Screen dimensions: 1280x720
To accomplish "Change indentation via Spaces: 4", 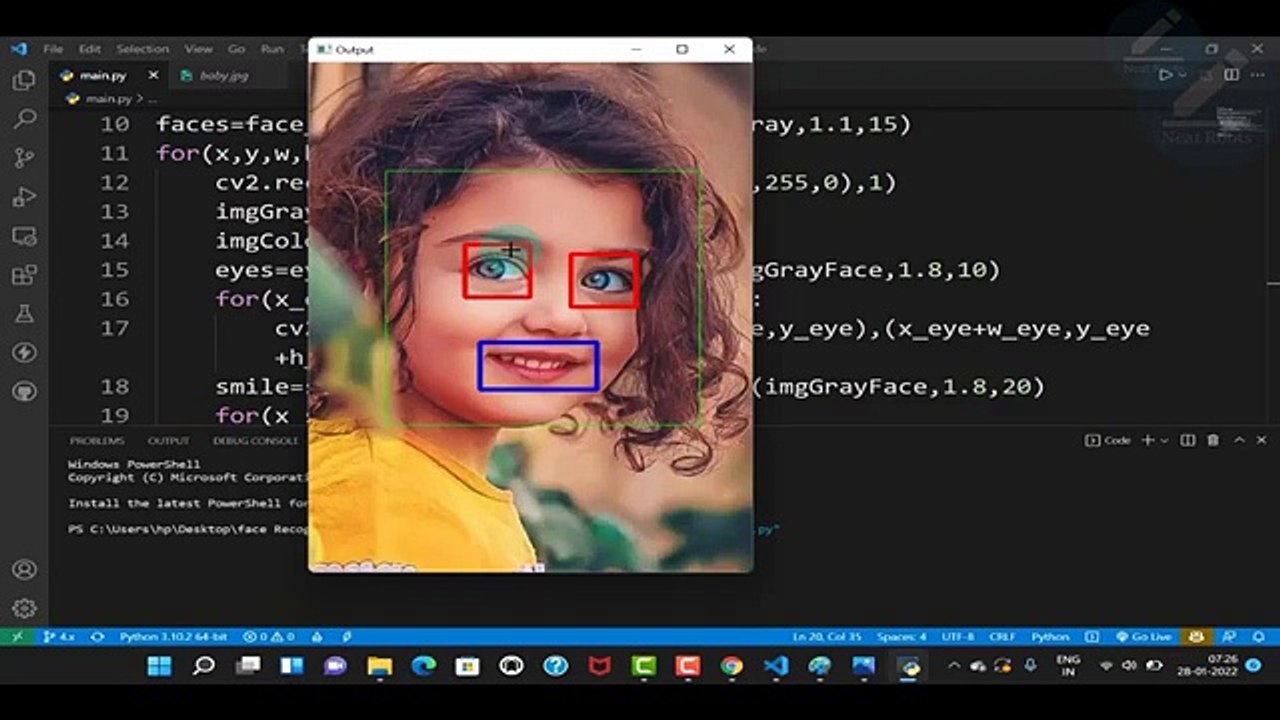I will 902,636.
